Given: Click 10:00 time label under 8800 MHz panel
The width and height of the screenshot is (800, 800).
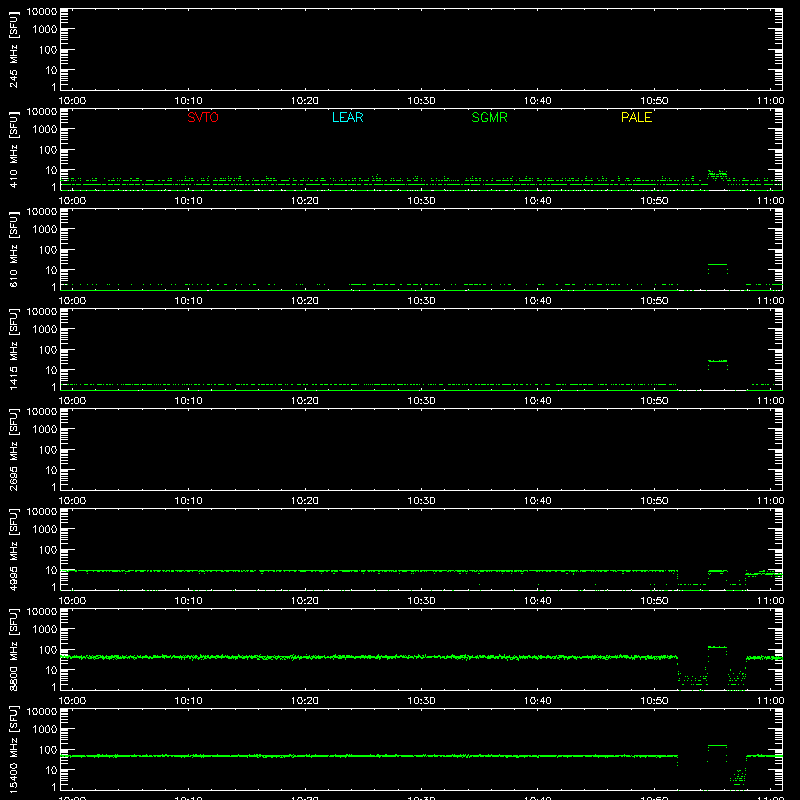Looking at the screenshot, I should click(x=72, y=701).
